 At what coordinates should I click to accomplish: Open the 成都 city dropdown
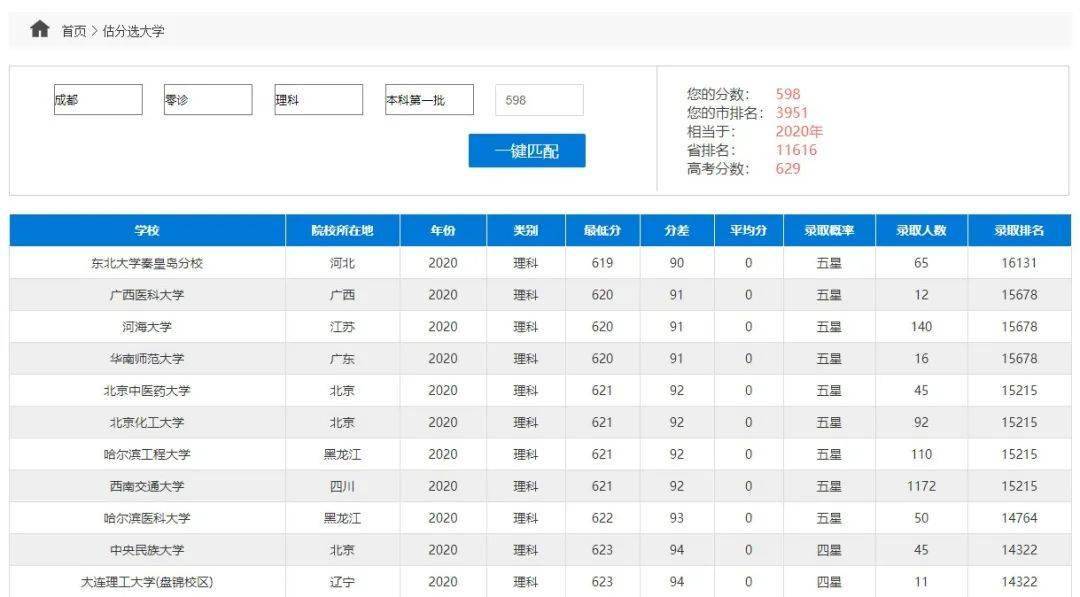click(x=98, y=100)
